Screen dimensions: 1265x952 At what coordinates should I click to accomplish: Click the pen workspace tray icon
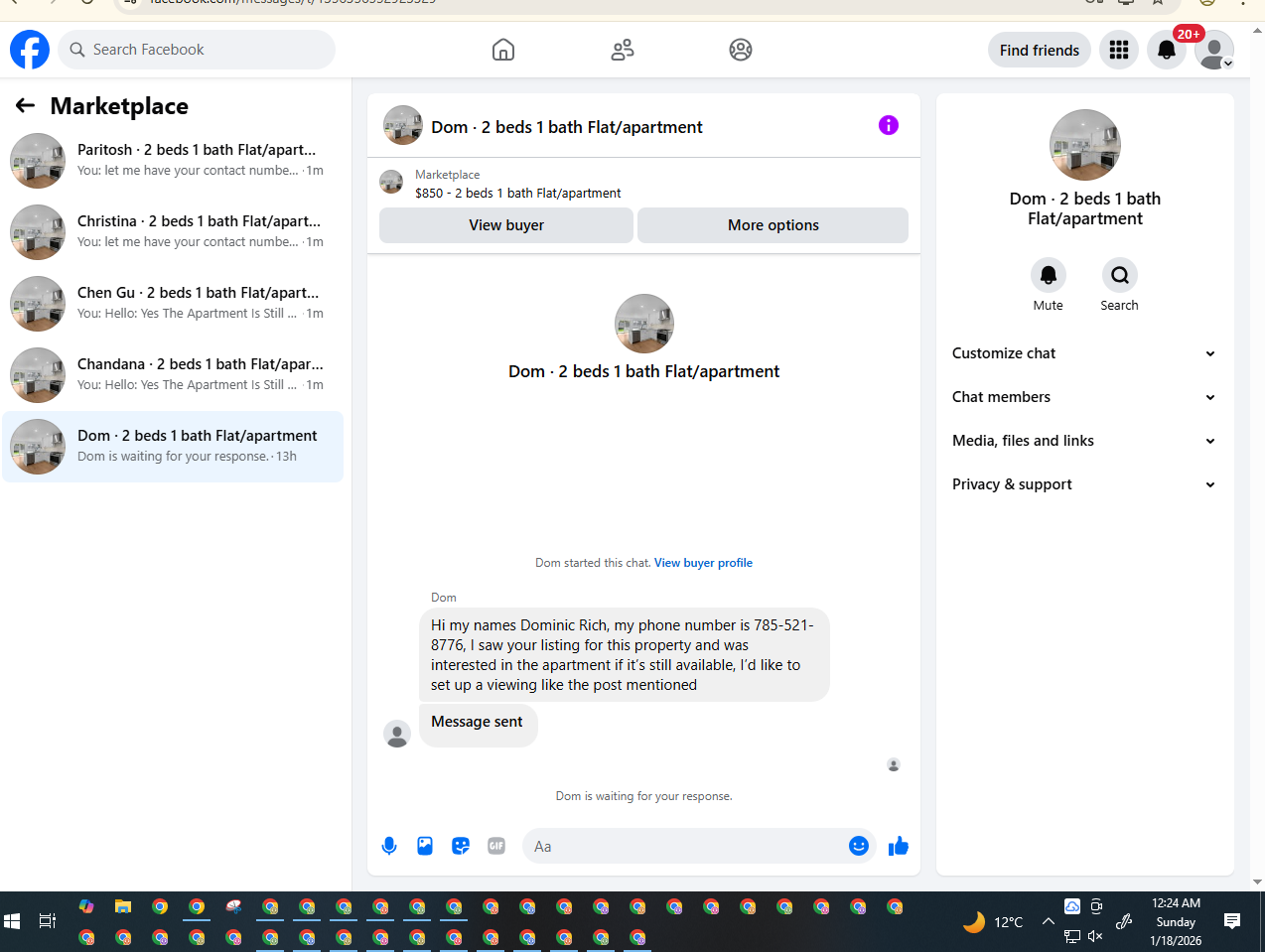pyautogui.click(x=1124, y=921)
